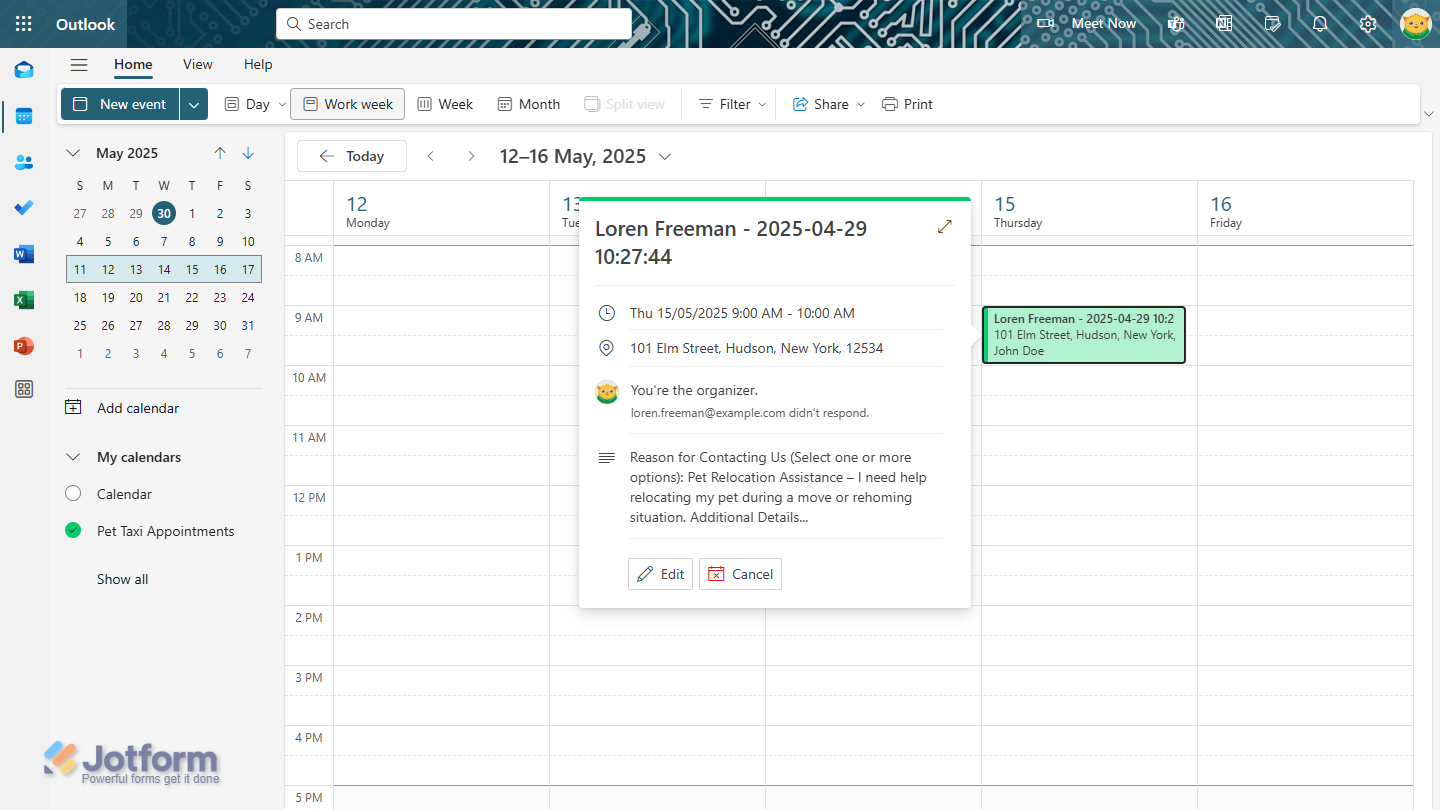The height and width of the screenshot is (810, 1440).
Task: Open My Day notes icon
Action: click(1272, 24)
